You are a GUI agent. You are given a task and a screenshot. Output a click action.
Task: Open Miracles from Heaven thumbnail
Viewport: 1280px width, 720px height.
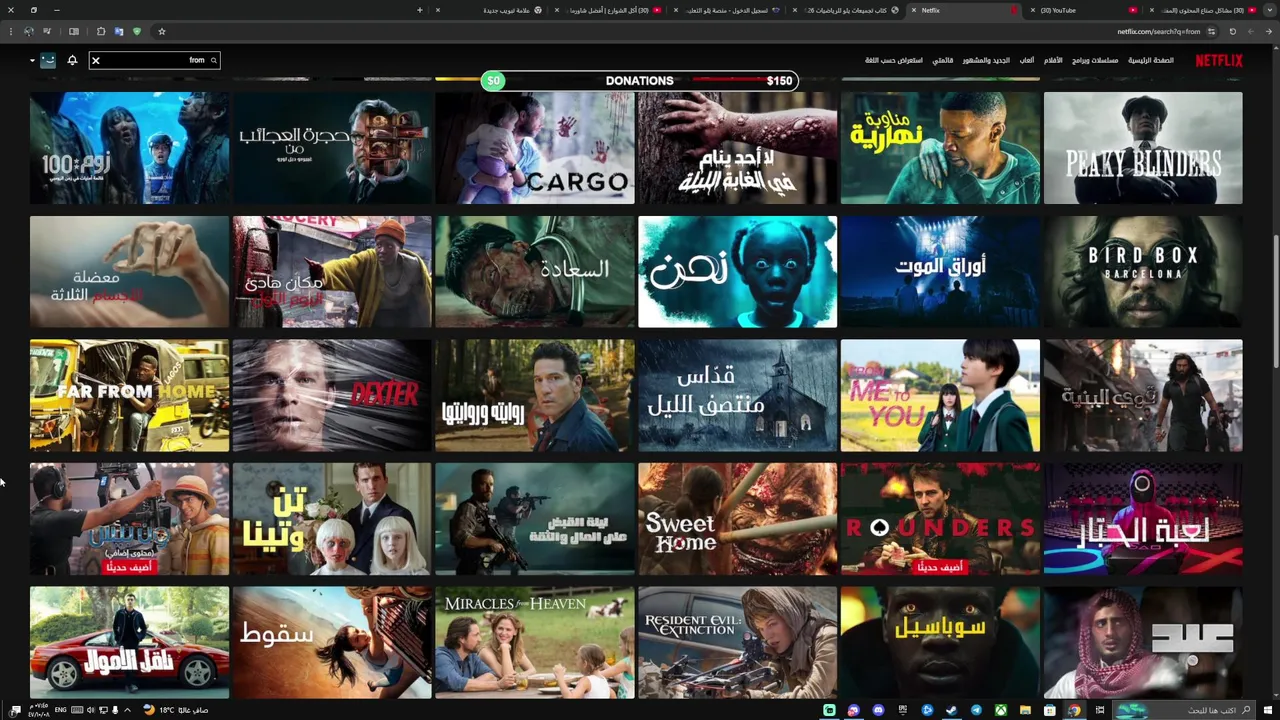(535, 642)
